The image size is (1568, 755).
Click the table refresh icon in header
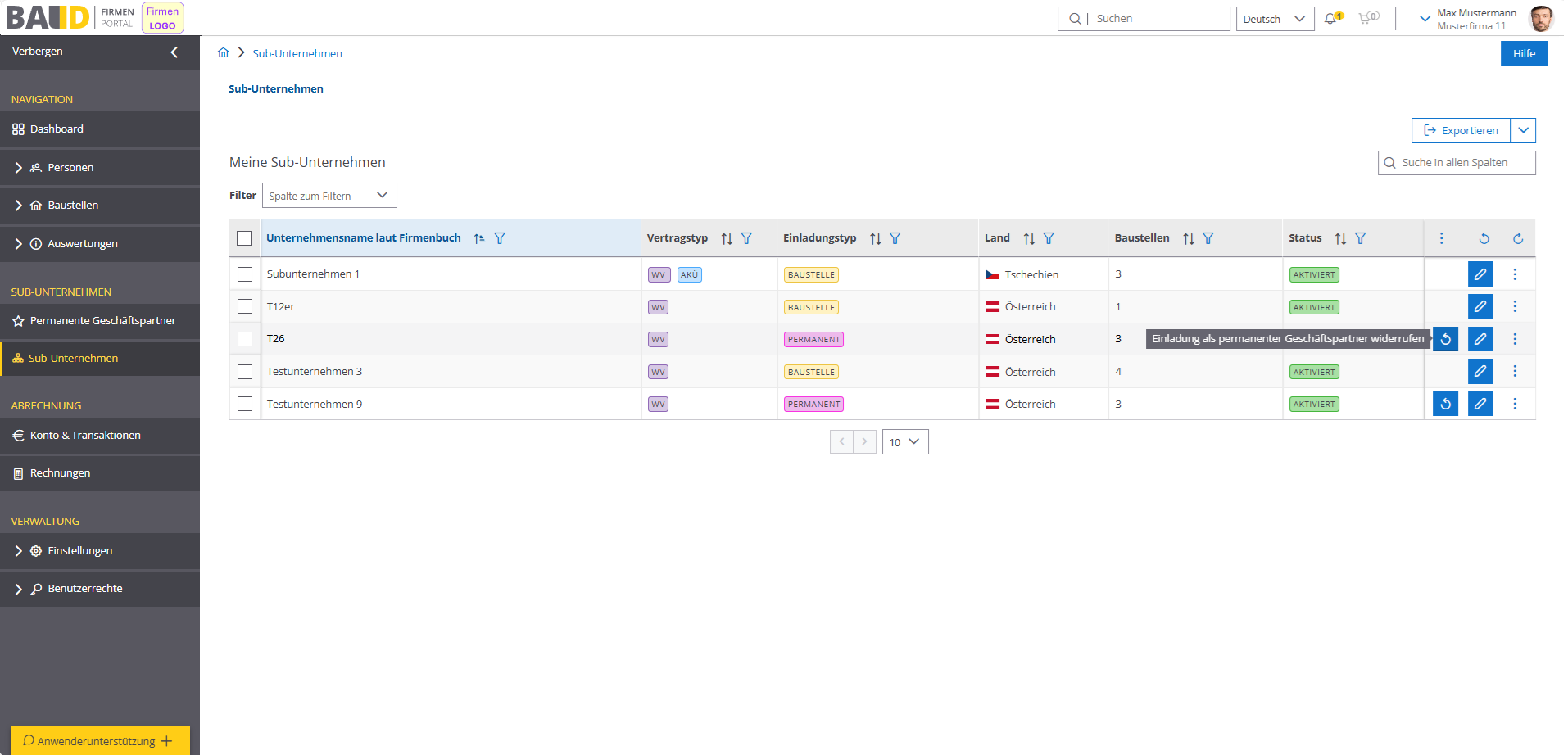(x=1517, y=238)
